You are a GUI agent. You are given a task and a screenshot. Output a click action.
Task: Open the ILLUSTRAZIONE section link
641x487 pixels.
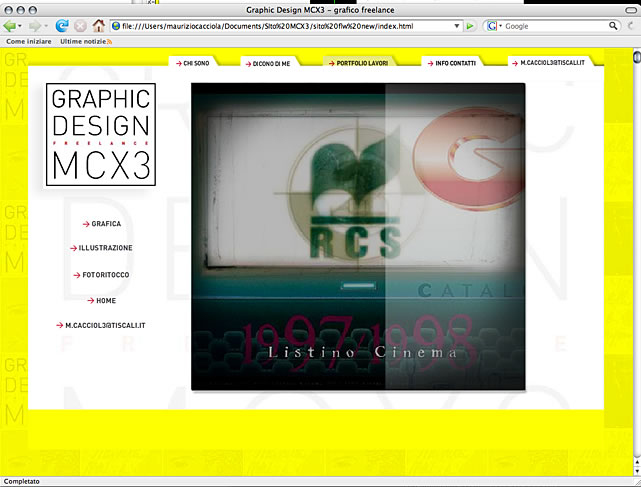[101, 248]
